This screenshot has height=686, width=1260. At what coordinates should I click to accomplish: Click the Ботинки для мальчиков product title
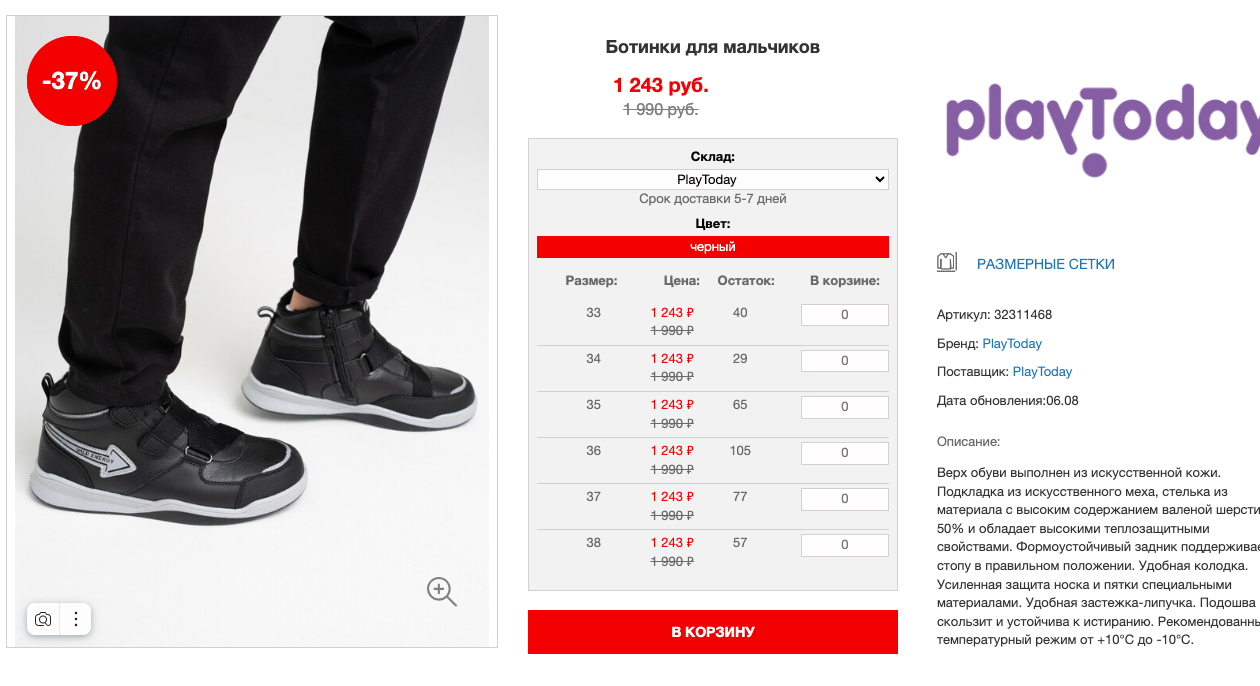click(x=713, y=47)
